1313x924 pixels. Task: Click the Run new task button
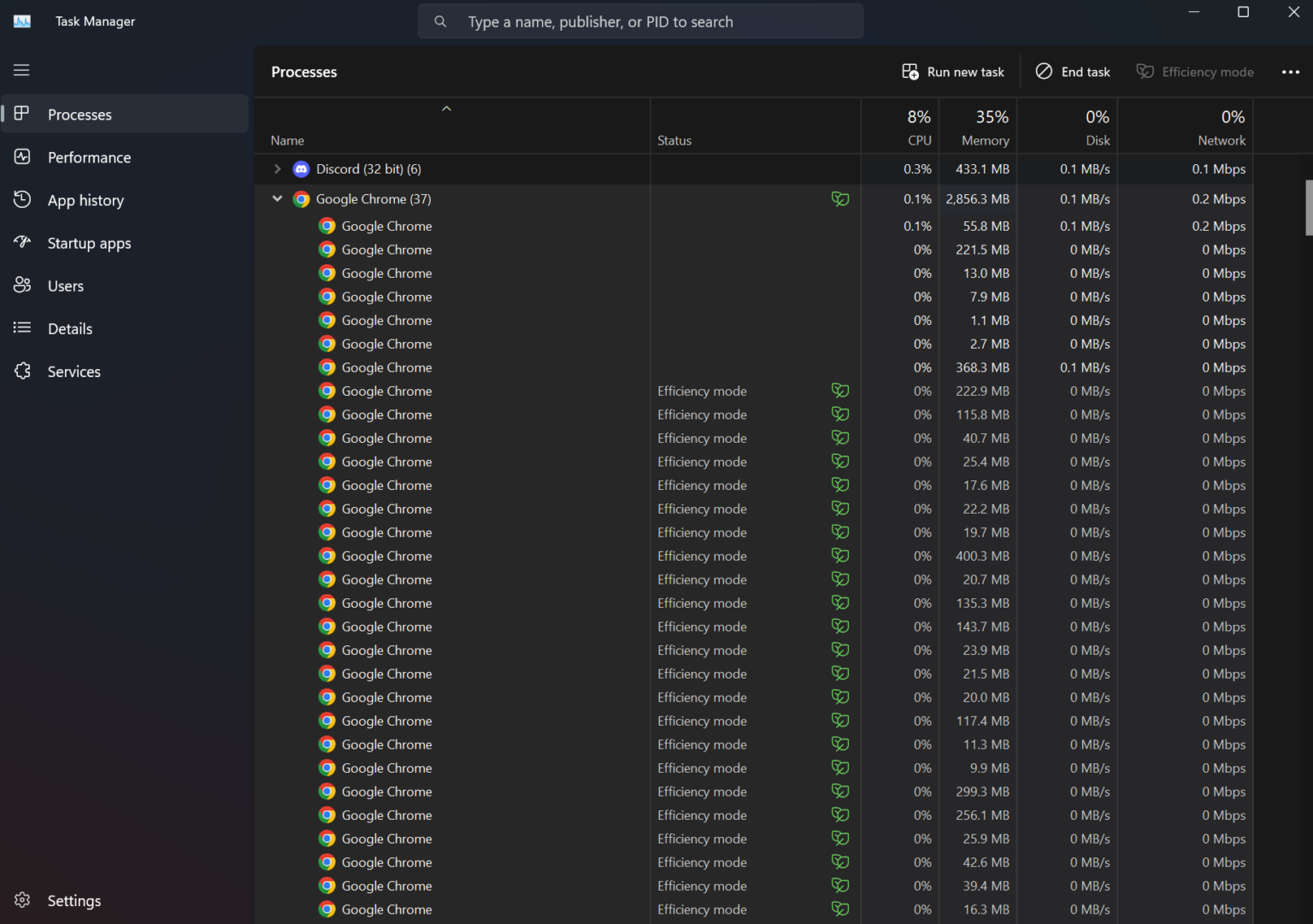click(x=953, y=72)
